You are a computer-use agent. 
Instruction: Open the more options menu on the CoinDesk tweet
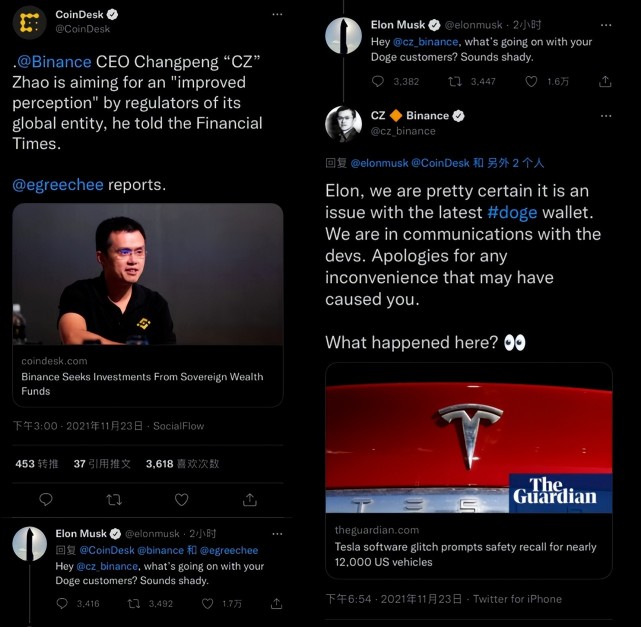point(278,15)
